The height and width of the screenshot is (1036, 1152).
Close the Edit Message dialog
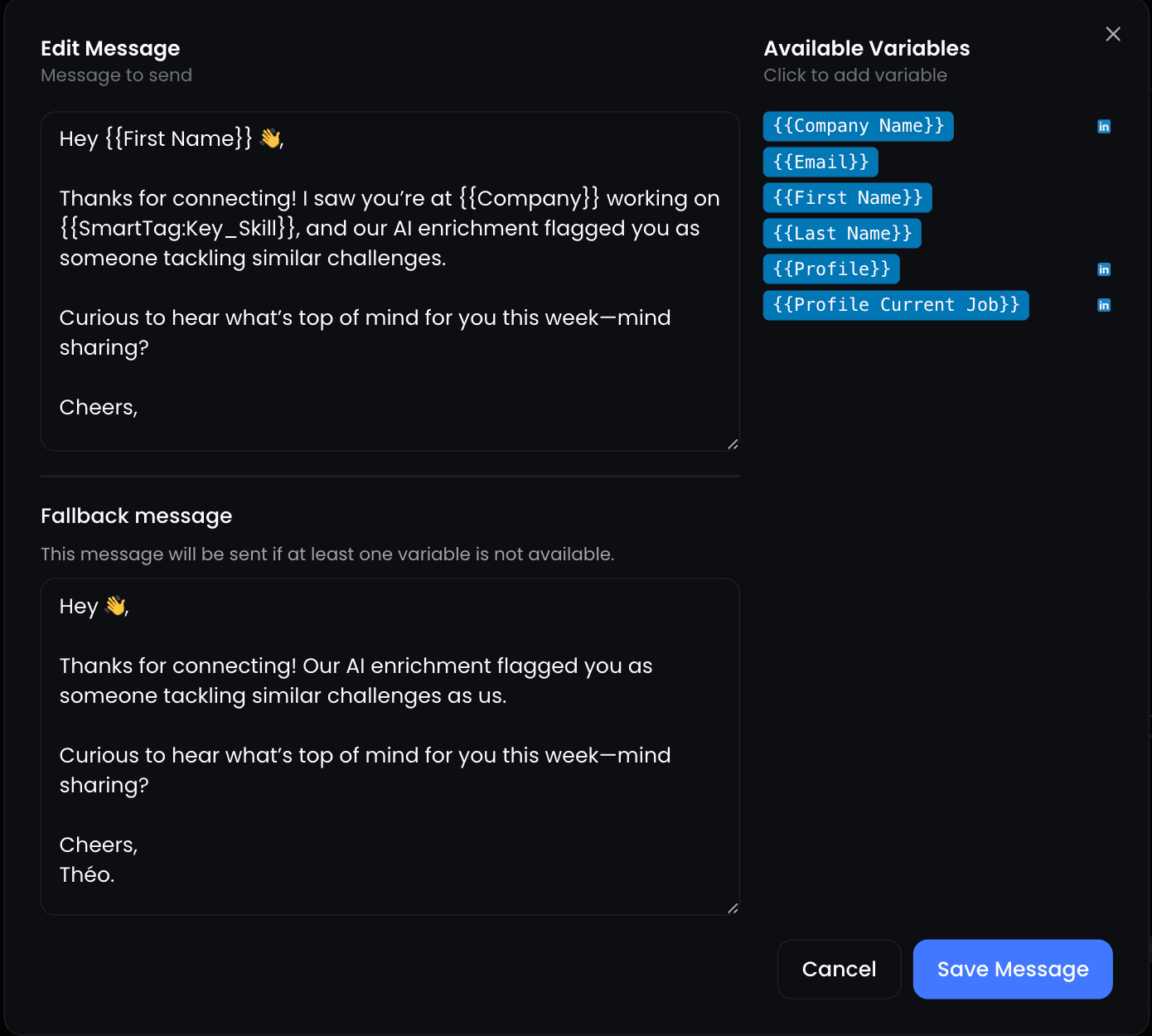(x=1113, y=34)
